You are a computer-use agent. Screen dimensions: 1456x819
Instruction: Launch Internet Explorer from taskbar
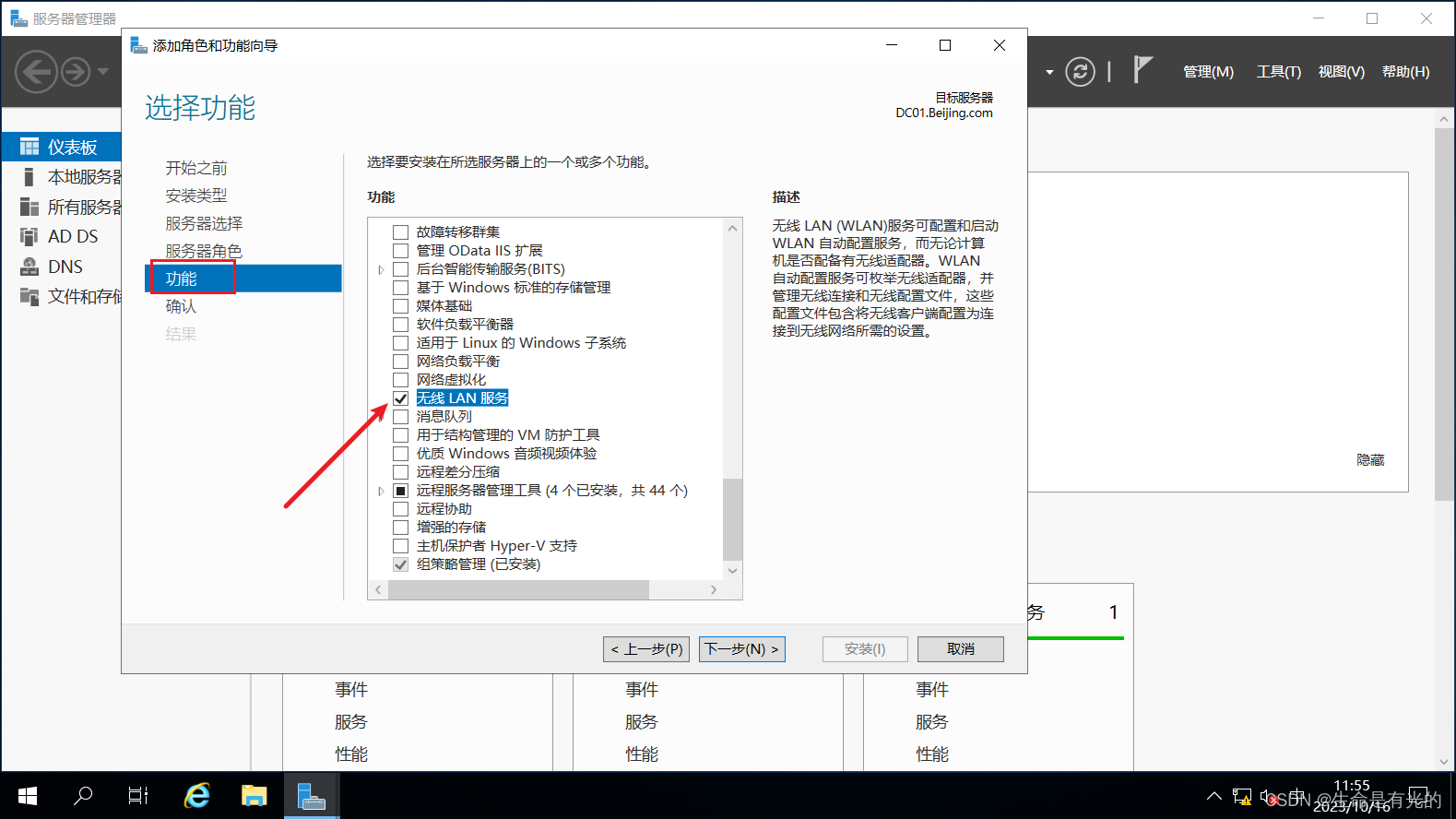196,795
